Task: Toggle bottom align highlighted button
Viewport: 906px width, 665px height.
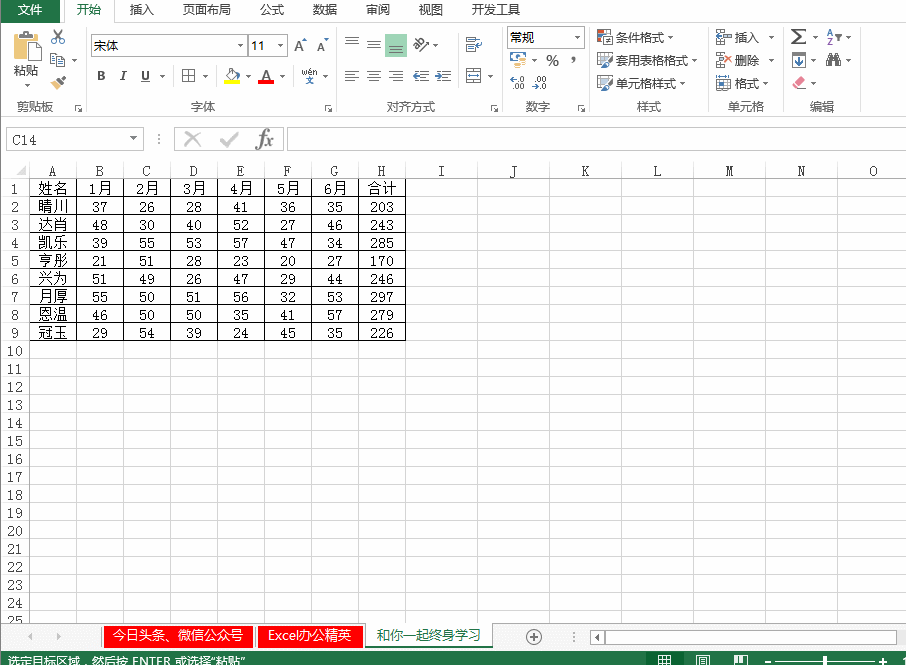Action: point(396,45)
